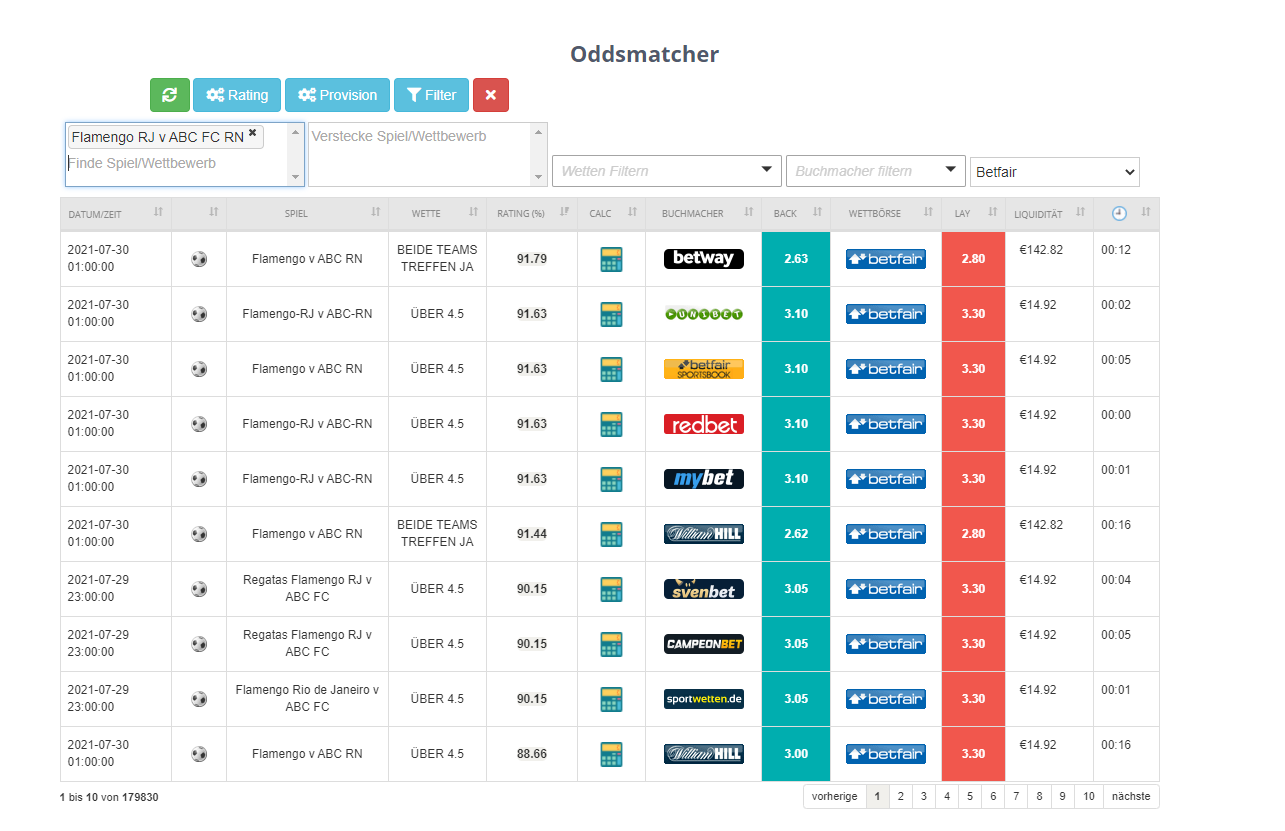Click the Unibet bookmaker logo
The width and height of the screenshot is (1285, 831).
pyautogui.click(x=704, y=314)
